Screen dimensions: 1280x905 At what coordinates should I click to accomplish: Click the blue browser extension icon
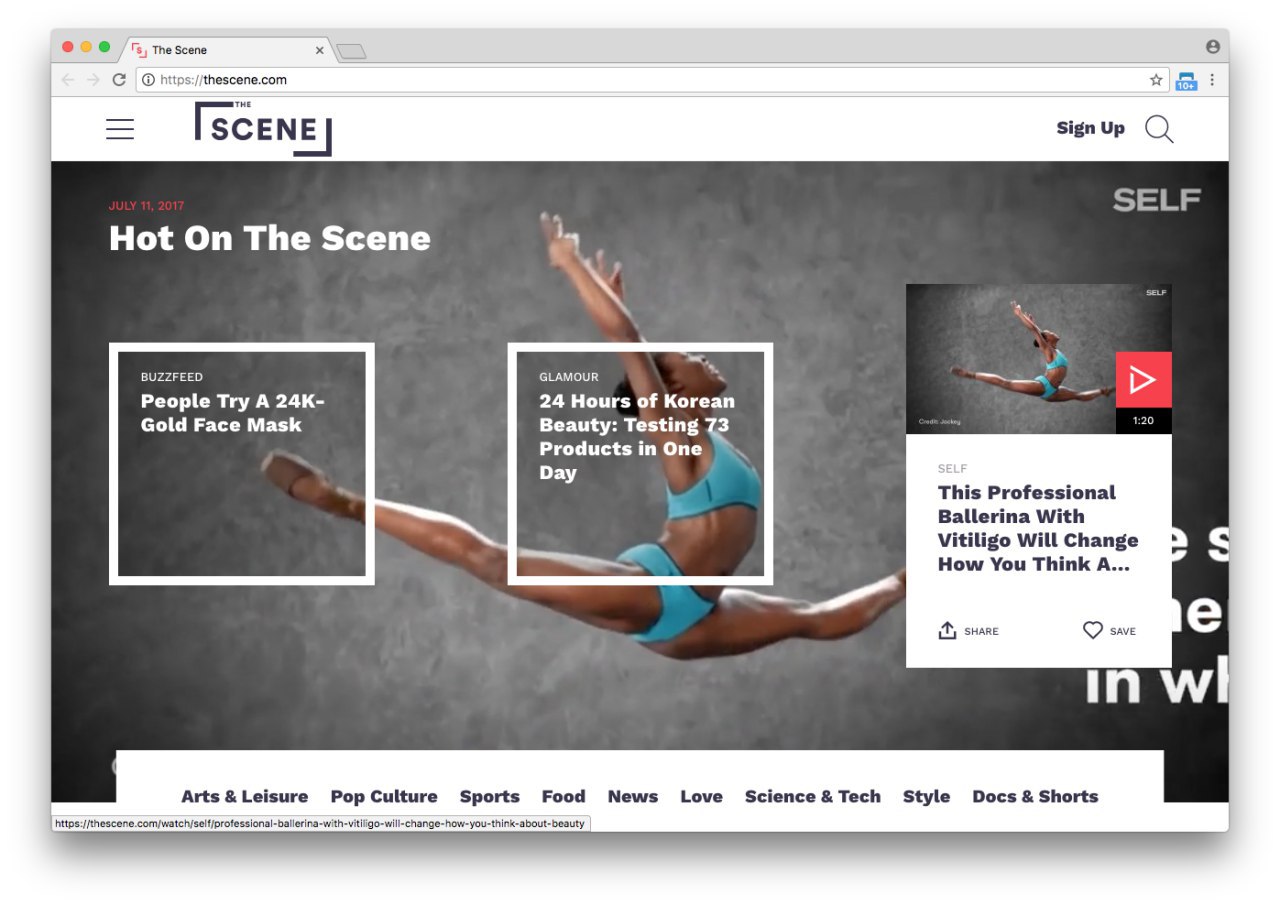click(x=1186, y=81)
